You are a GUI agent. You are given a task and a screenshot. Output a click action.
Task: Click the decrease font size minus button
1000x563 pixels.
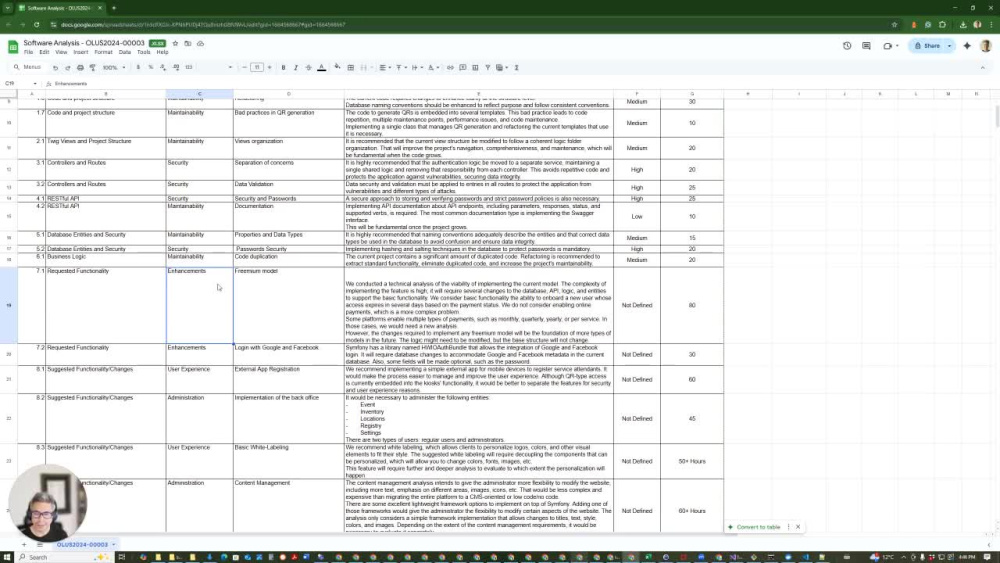244,68
